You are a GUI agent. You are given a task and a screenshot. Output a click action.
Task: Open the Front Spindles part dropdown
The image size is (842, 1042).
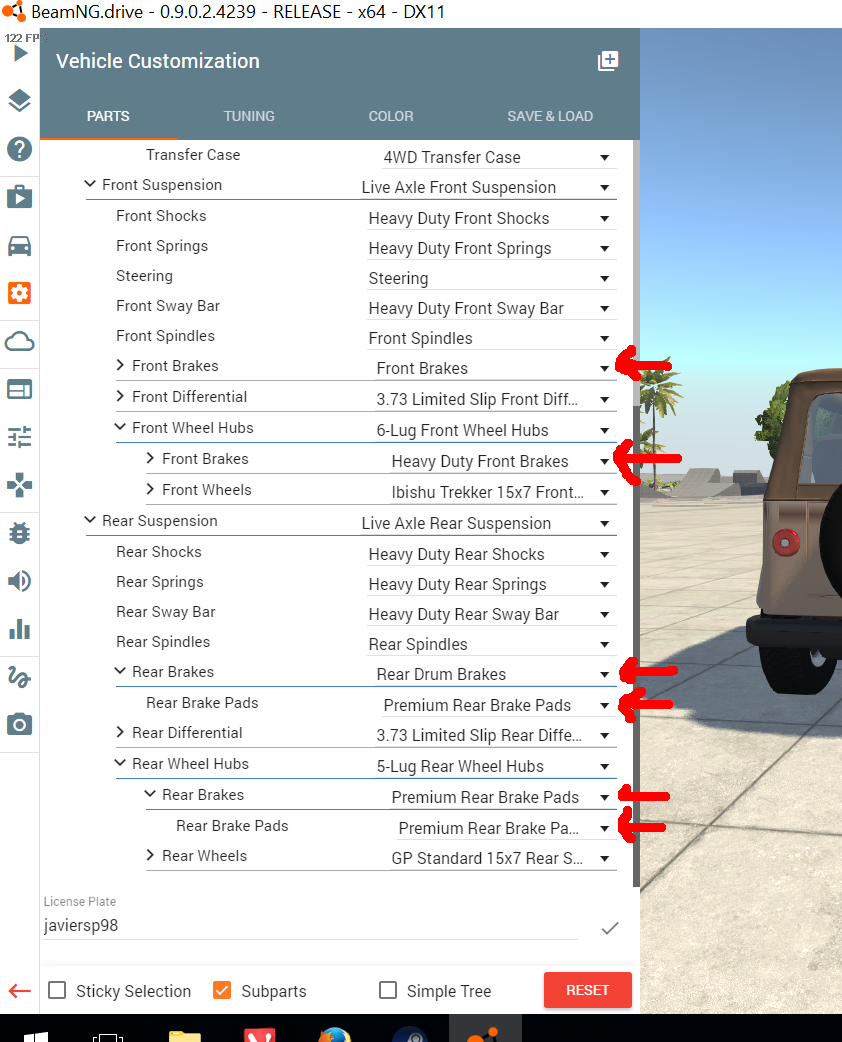point(492,338)
